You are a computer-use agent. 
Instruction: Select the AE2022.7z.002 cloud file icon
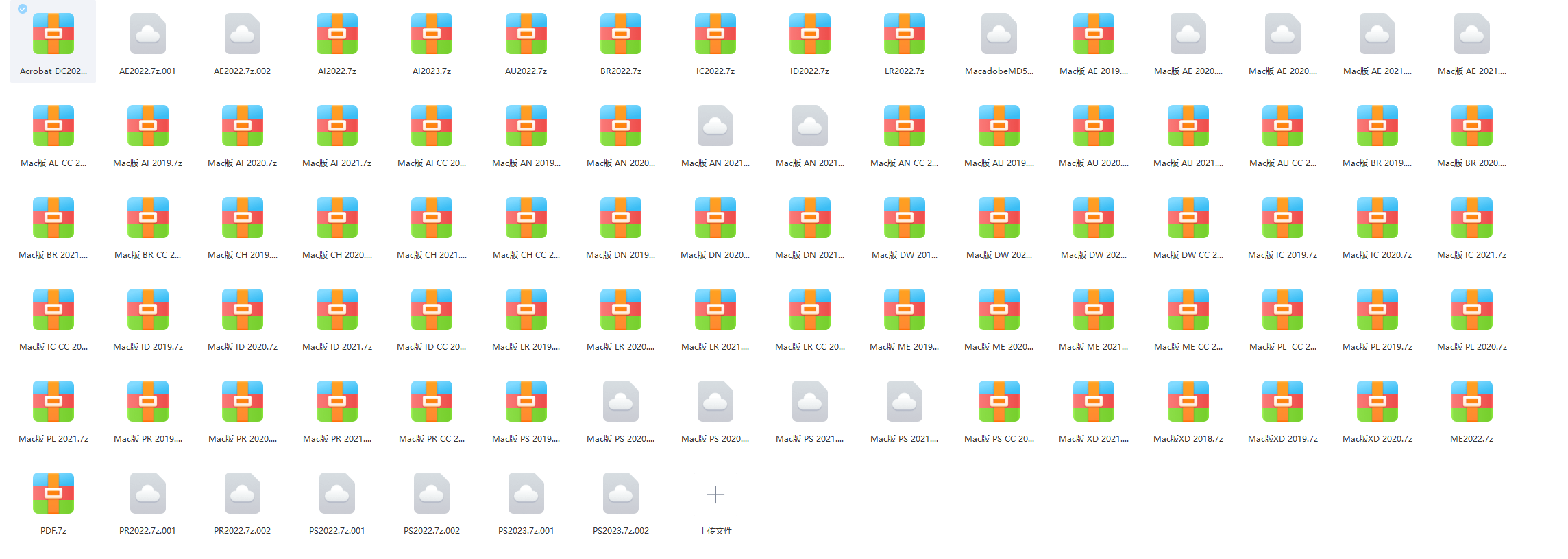click(x=243, y=34)
